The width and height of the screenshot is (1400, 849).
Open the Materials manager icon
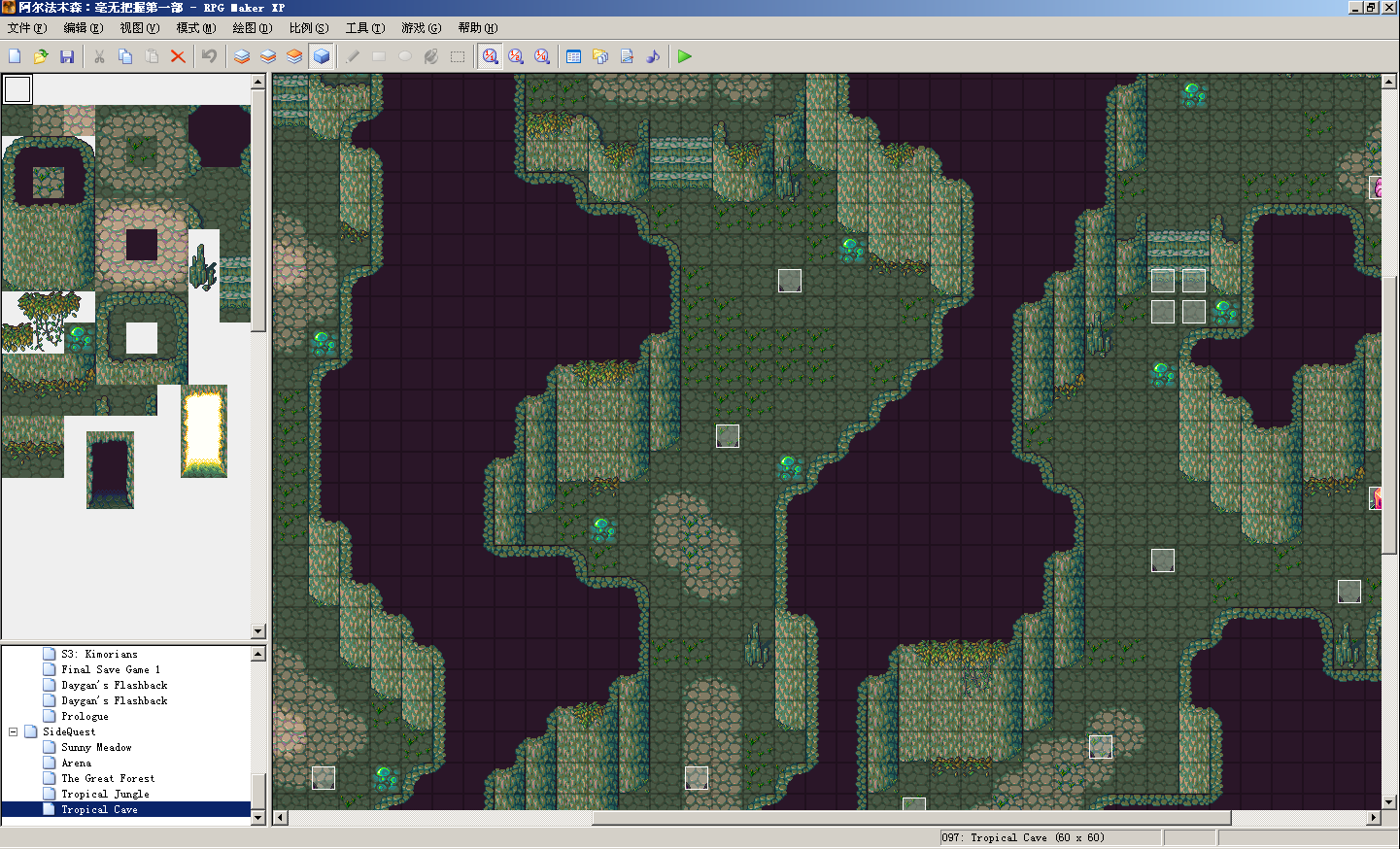tap(600, 56)
